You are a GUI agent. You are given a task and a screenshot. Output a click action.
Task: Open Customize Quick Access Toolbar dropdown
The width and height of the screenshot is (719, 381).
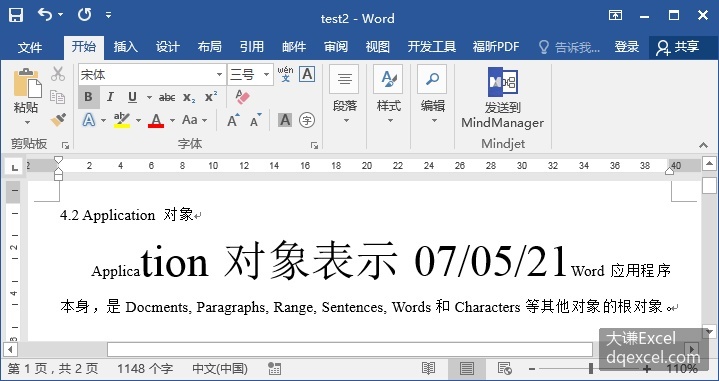[108, 15]
